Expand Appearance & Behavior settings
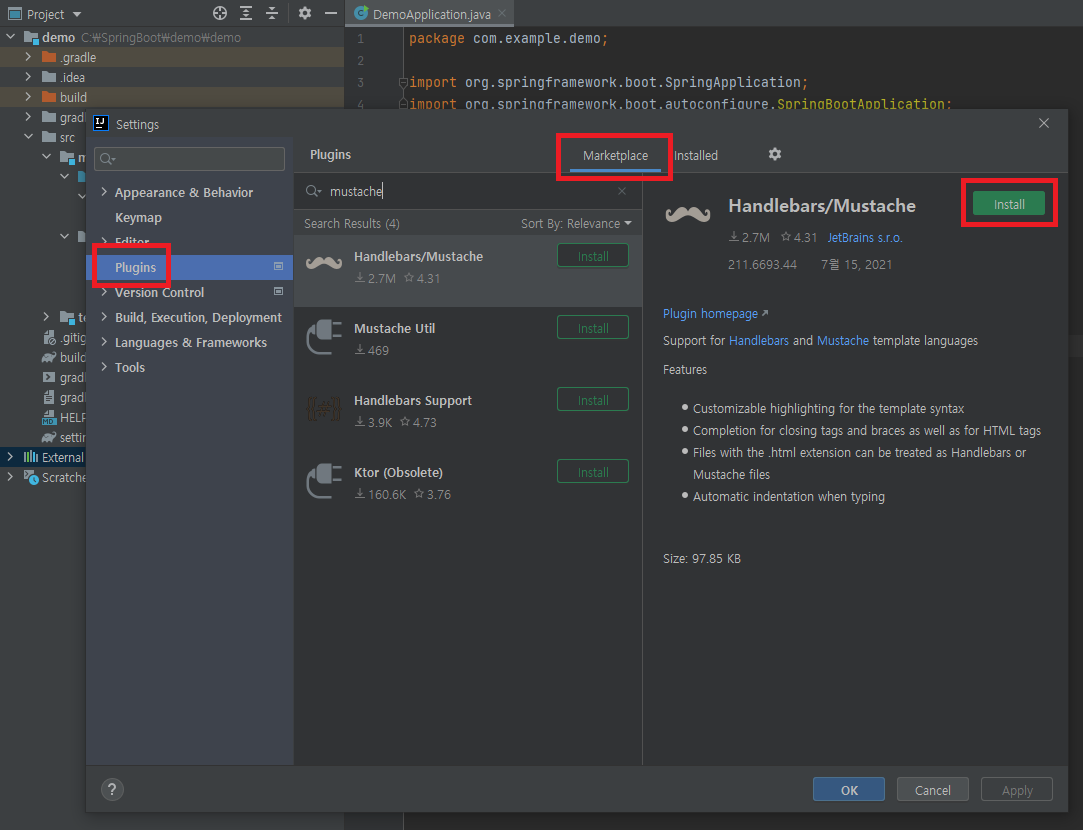The height and width of the screenshot is (830, 1083). pos(104,192)
